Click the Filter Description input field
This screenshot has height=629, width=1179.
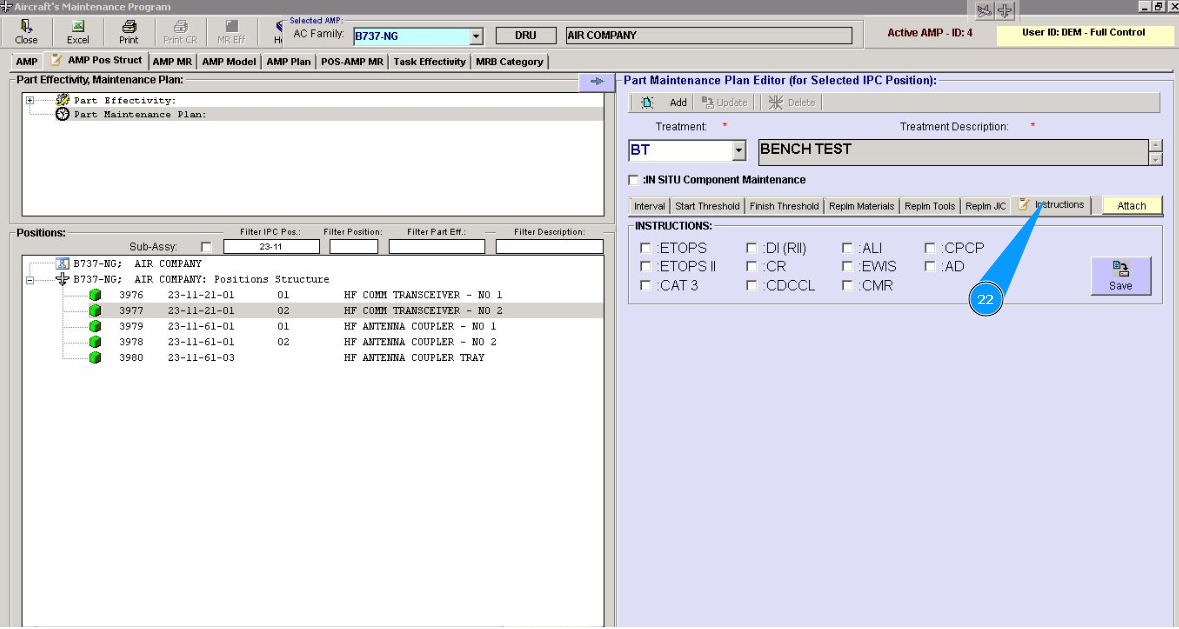click(x=549, y=247)
